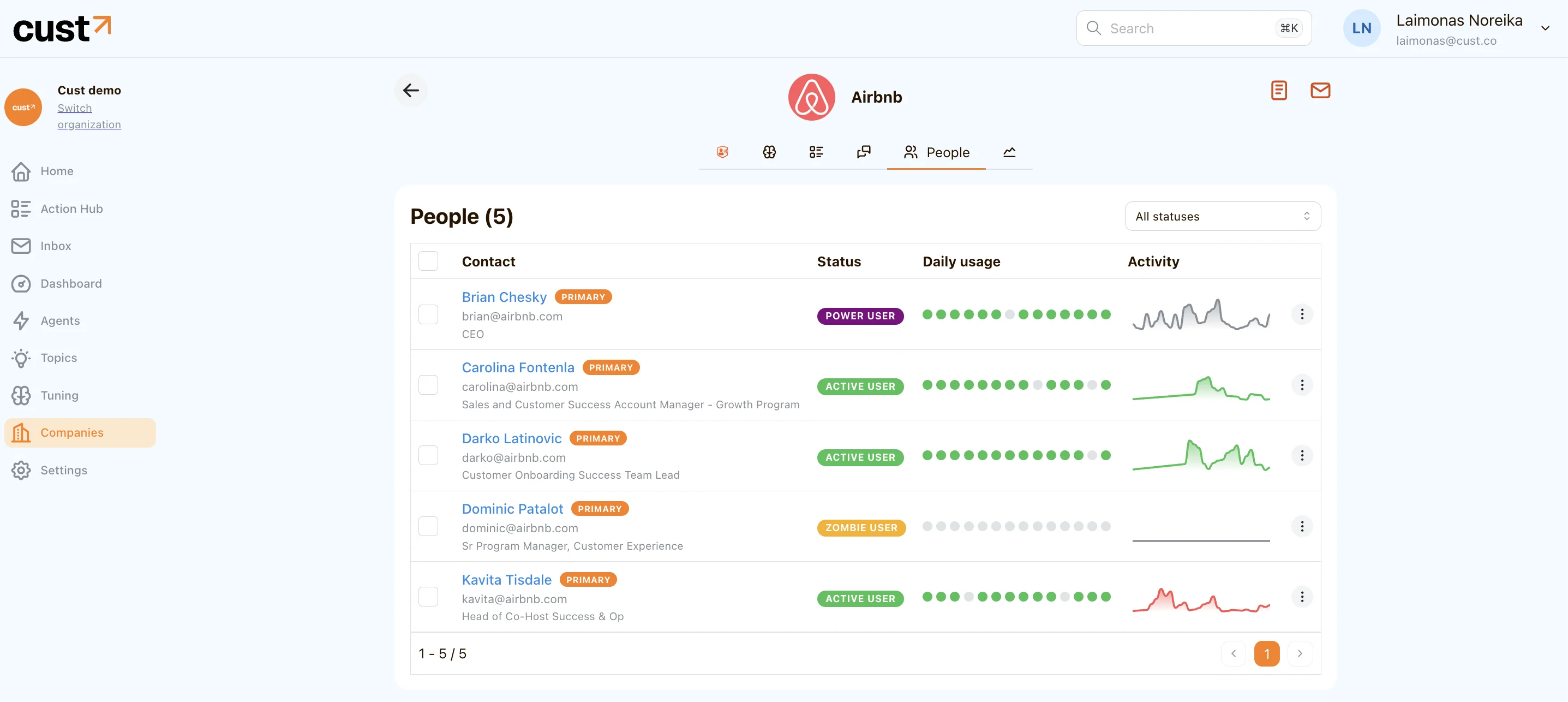1568x702 pixels.
Task: Click the Tuning brain icon
Action: [21, 396]
